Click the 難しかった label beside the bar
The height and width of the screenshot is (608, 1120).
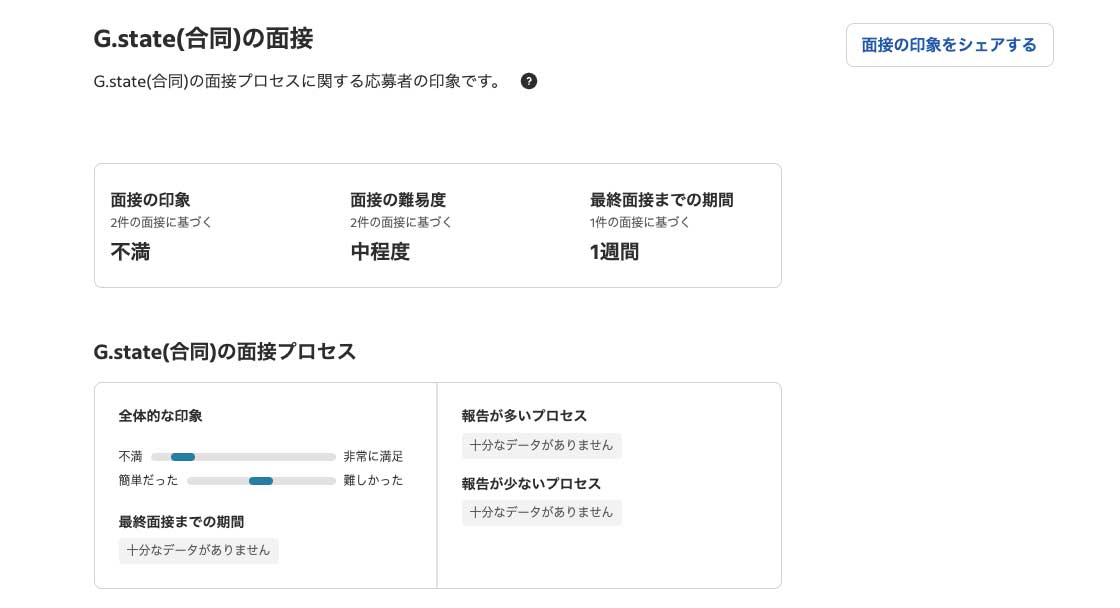(373, 481)
